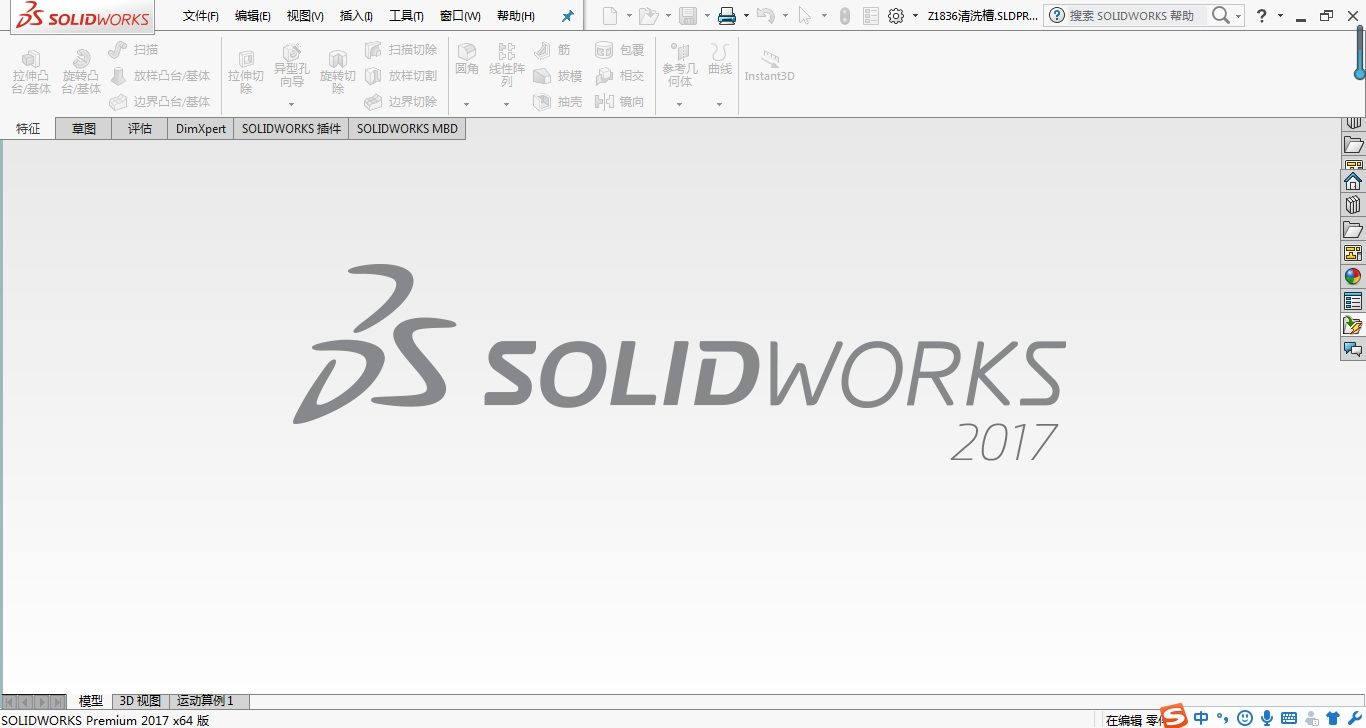
Task: Open Appearances color ball tab in task pane
Action: click(1353, 277)
